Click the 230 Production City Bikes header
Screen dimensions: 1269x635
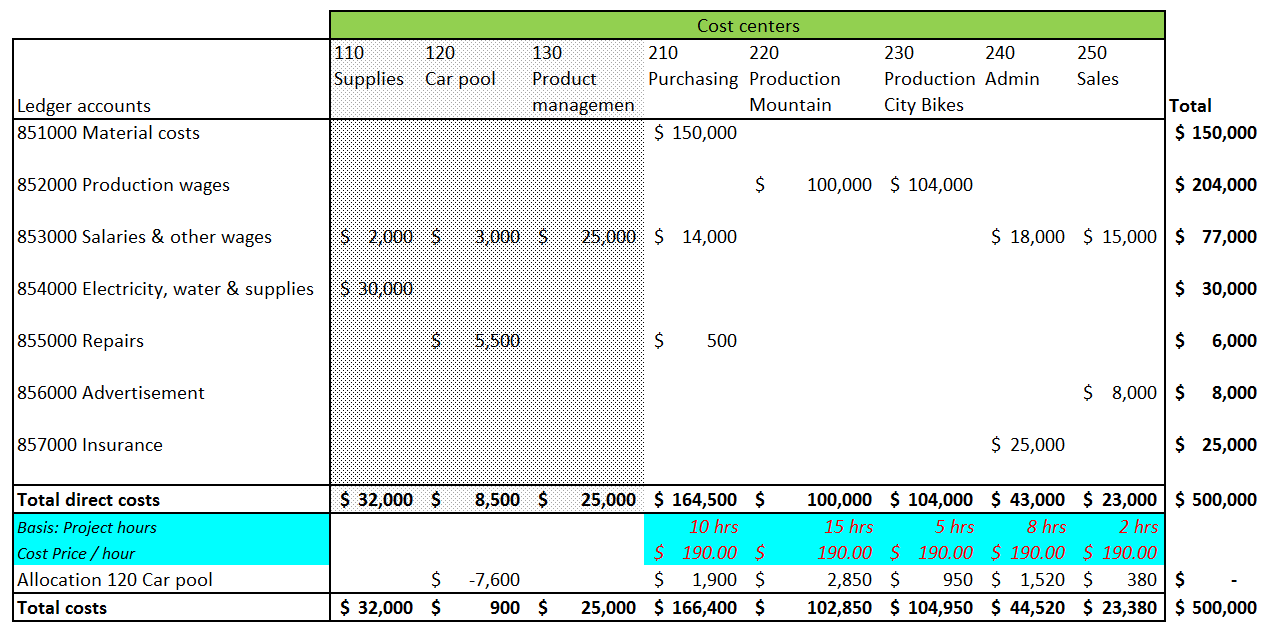929,79
